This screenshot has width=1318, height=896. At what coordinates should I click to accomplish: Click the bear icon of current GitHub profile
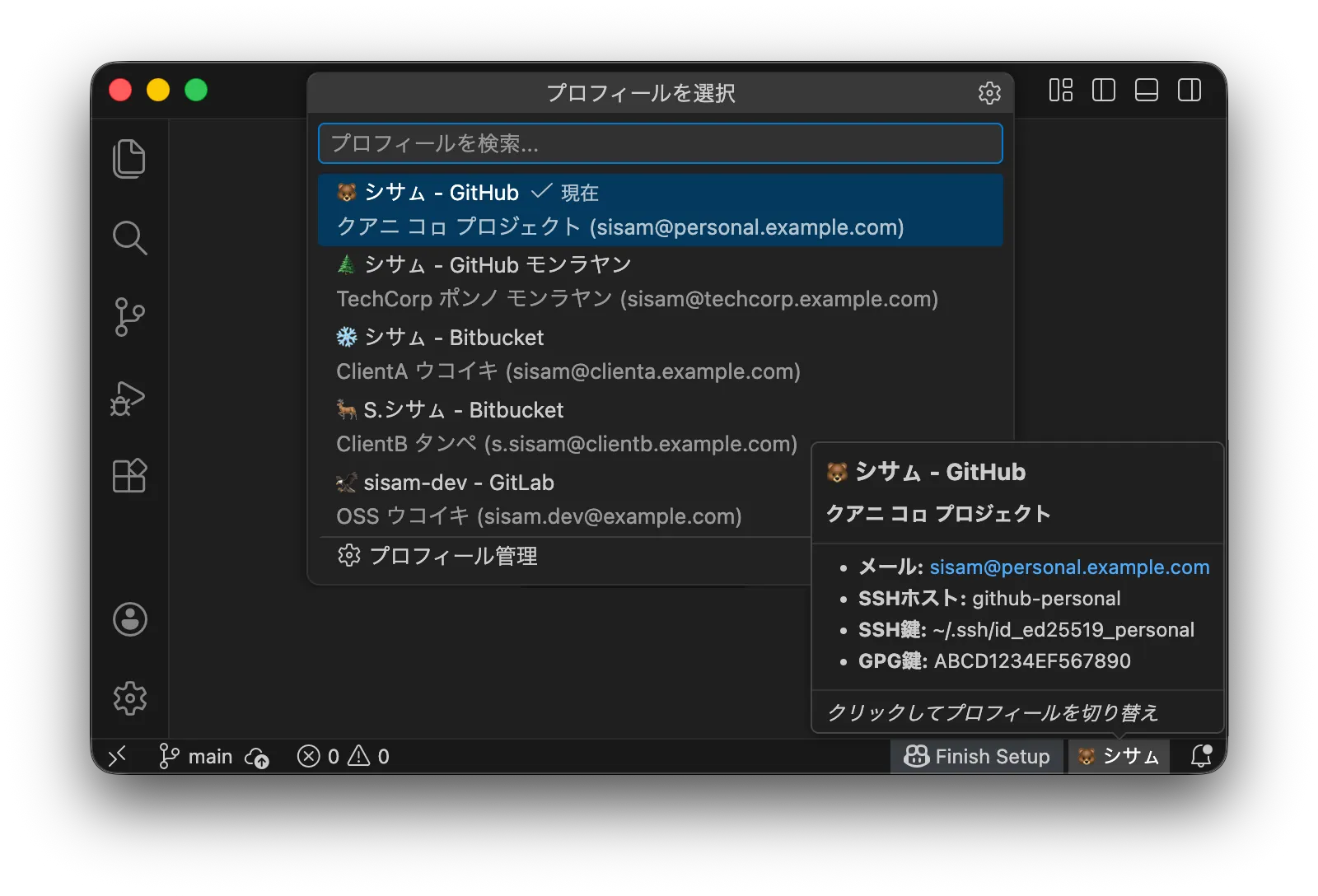347,193
